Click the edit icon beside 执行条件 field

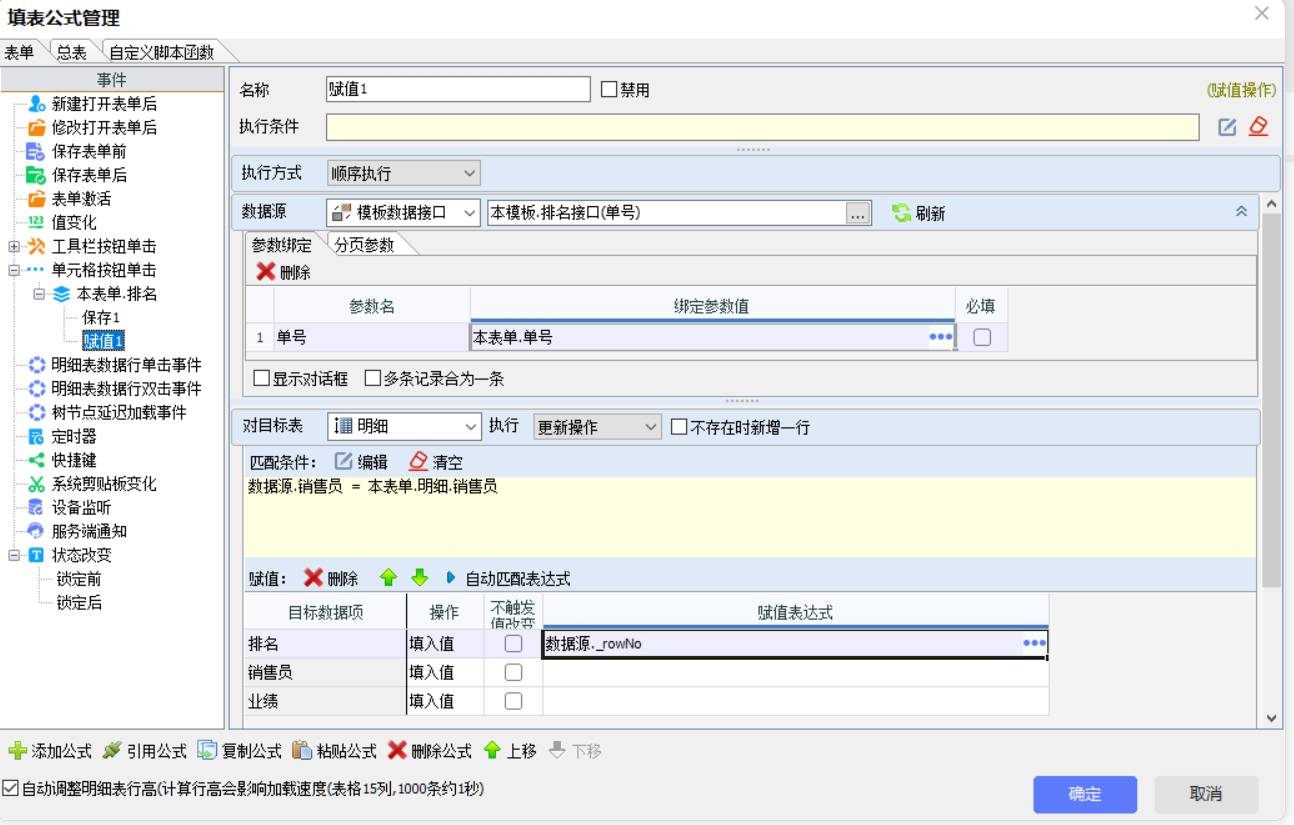[x=1227, y=127]
